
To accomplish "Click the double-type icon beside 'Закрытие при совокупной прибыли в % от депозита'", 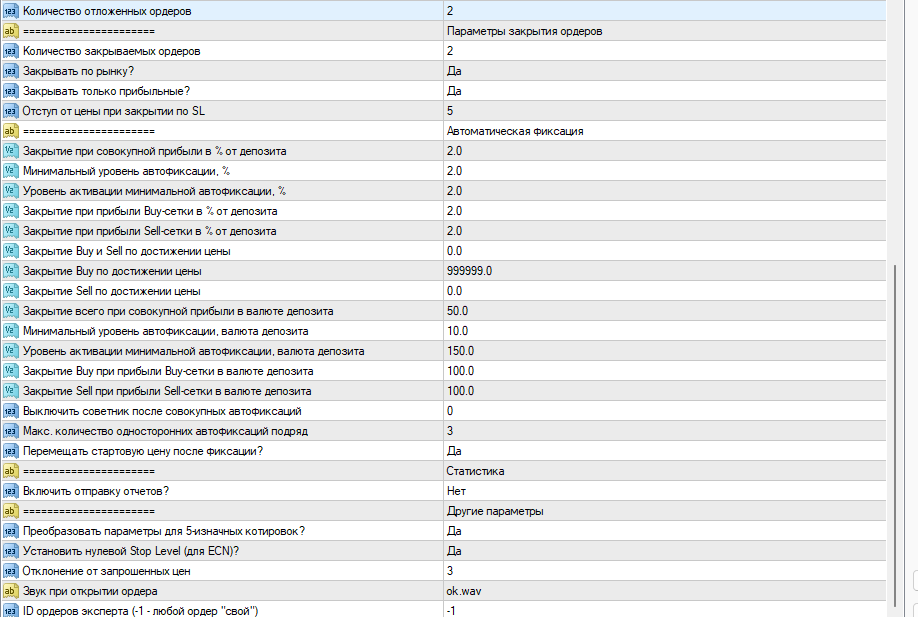I will tap(11, 150).
